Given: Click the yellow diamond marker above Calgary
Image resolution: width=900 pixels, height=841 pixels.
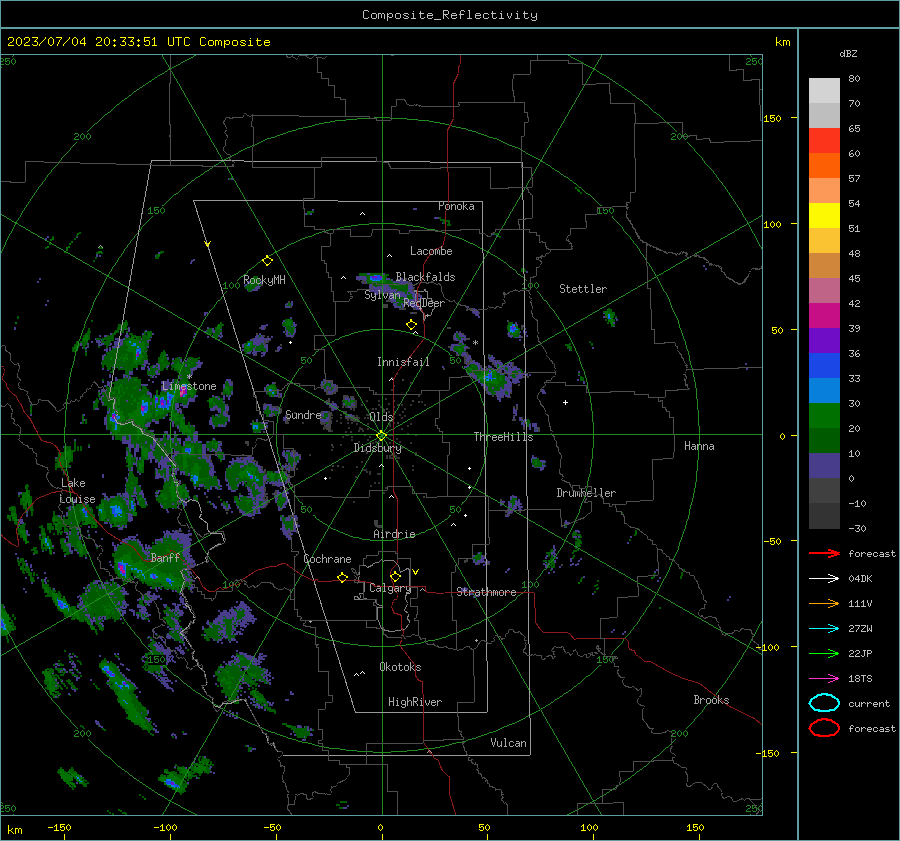Looking at the screenshot, I should [395, 576].
